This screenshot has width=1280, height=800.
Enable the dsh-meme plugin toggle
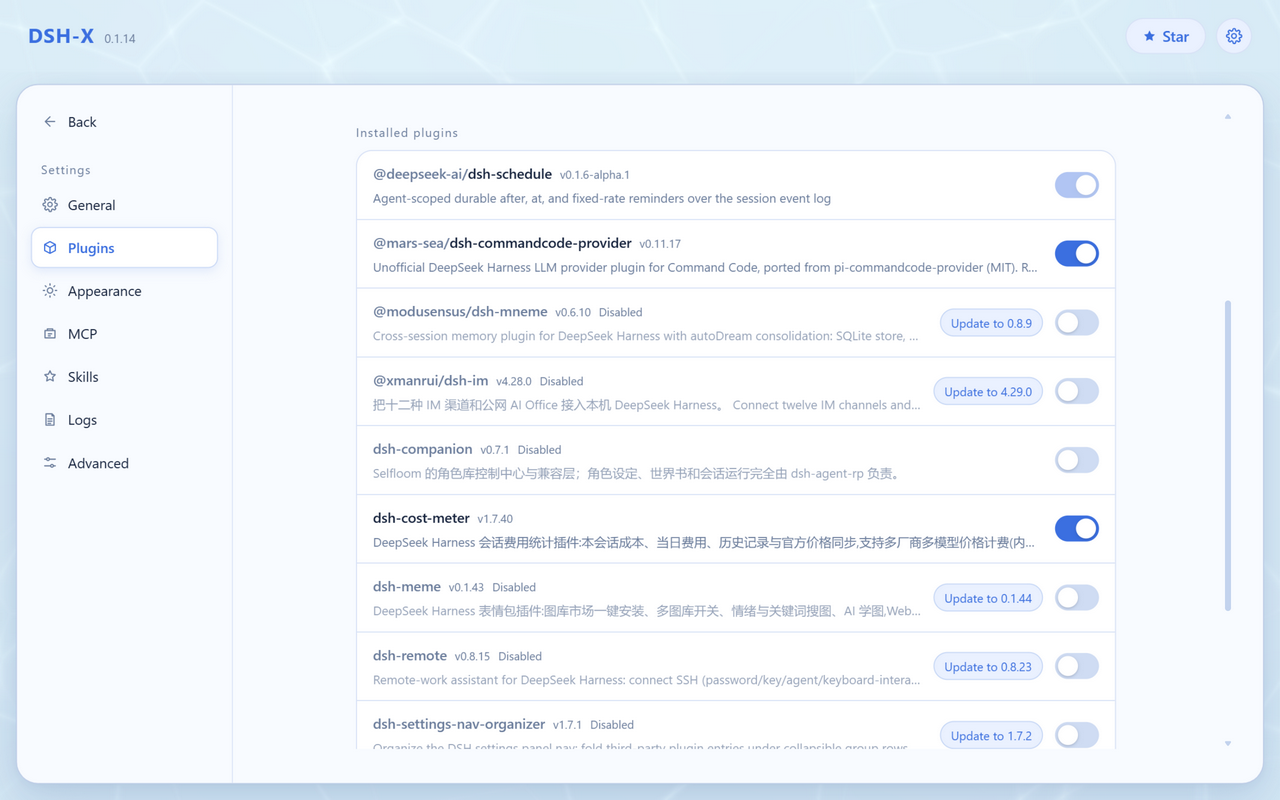(x=1077, y=598)
